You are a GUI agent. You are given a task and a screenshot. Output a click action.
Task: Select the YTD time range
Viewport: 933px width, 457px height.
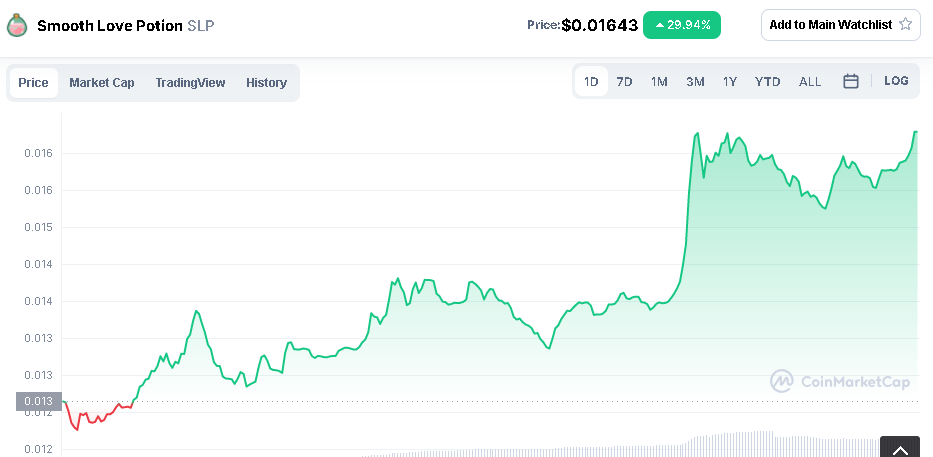768,82
